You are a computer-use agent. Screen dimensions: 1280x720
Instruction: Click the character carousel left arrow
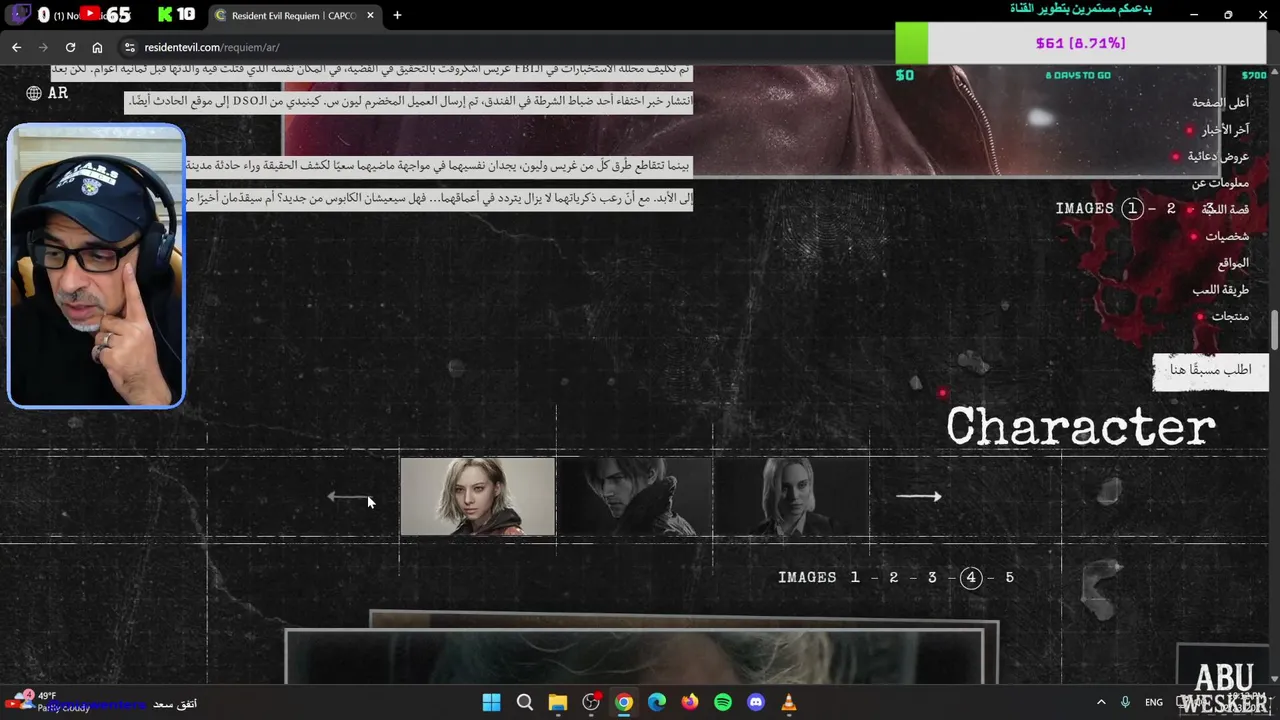click(348, 496)
